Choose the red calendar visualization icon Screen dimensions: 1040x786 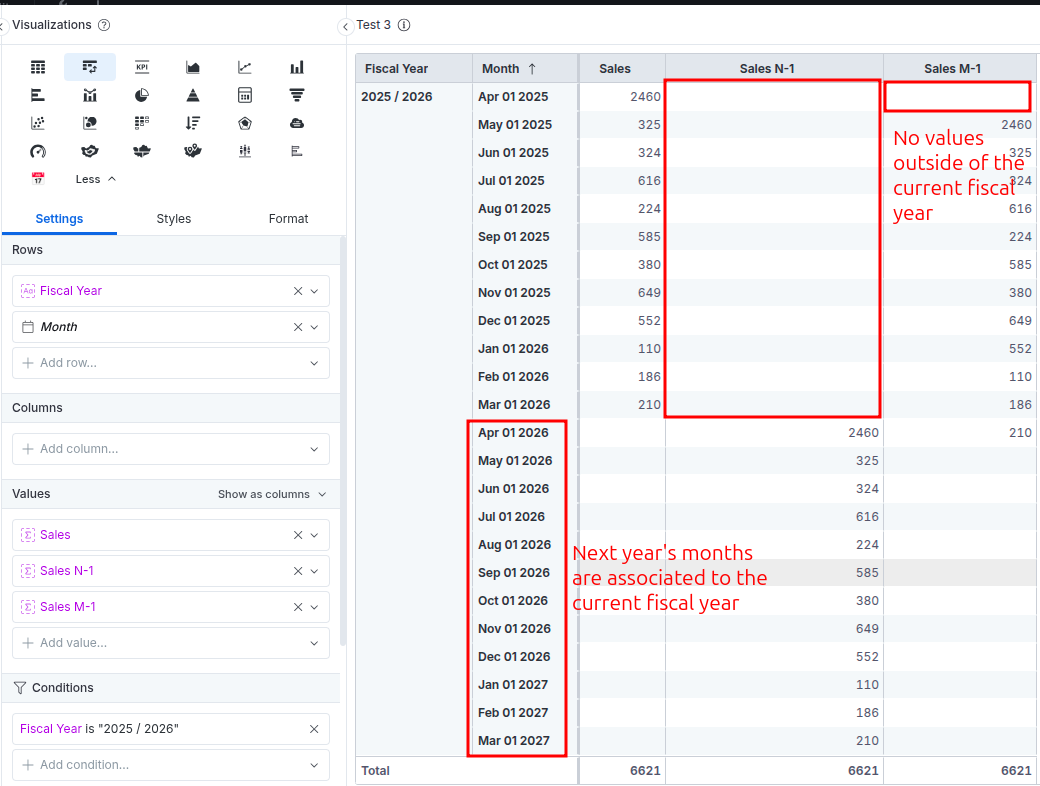[38, 178]
